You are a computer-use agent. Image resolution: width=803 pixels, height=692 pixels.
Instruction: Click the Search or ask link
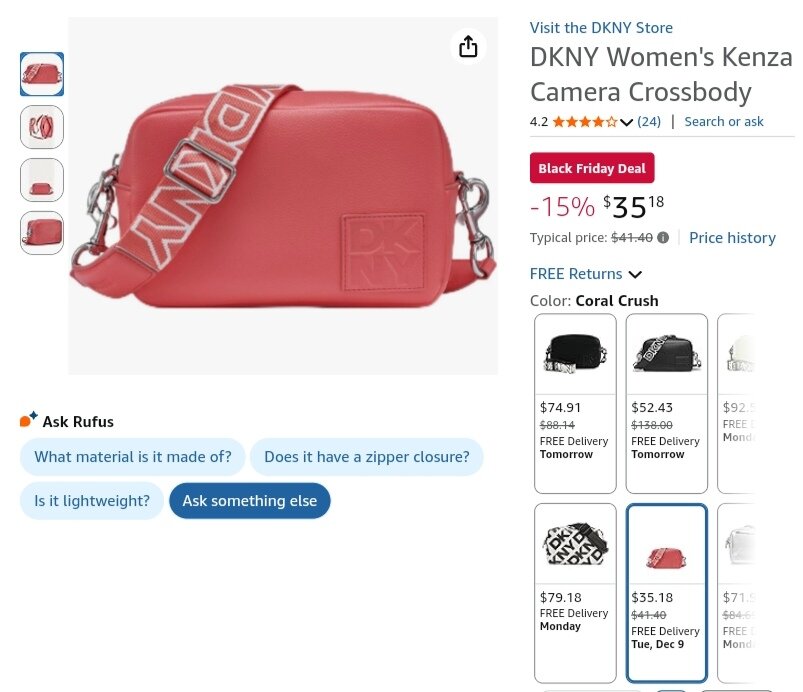pyautogui.click(x=723, y=122)
